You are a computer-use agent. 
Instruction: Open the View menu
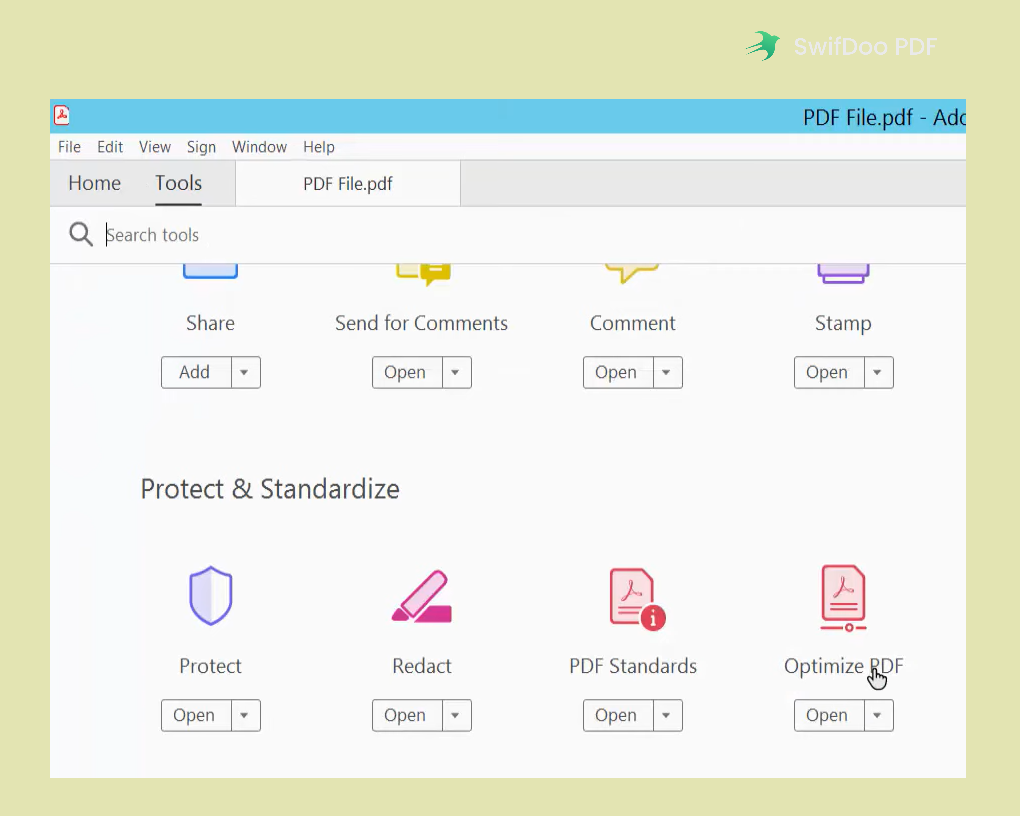tap(155, 147)
